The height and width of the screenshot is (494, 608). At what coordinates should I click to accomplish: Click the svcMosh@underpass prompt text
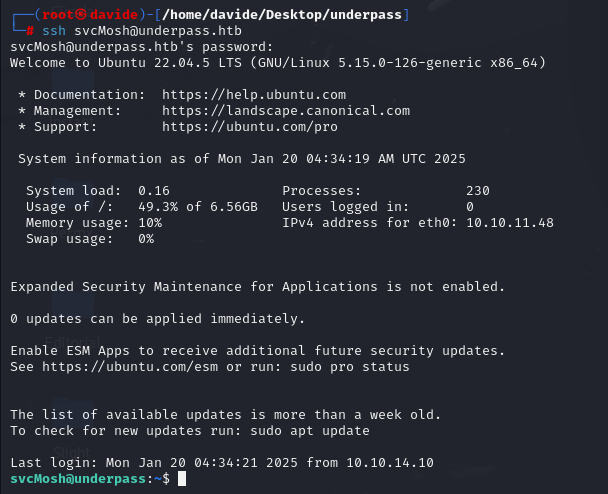(78, 478)
